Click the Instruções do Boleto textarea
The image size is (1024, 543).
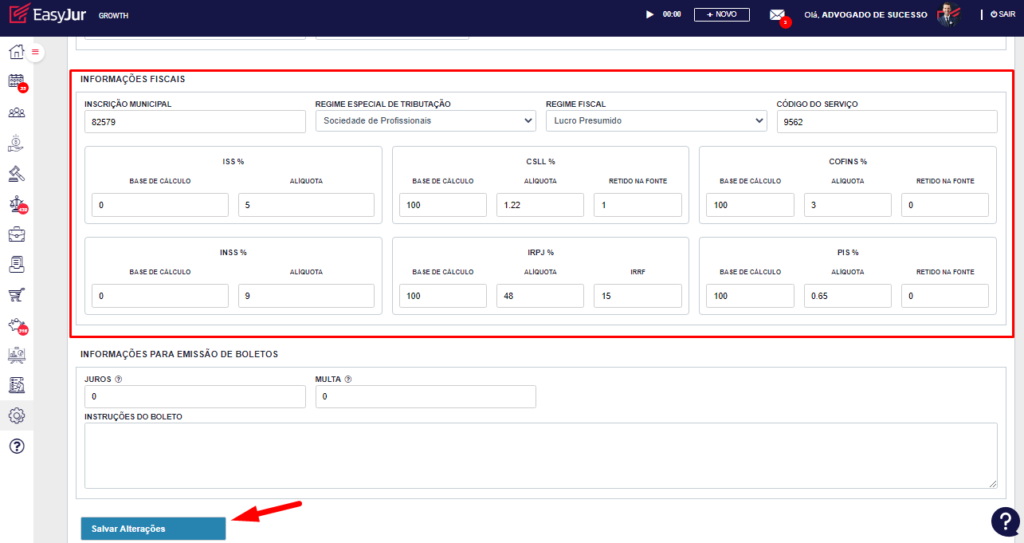541,455
